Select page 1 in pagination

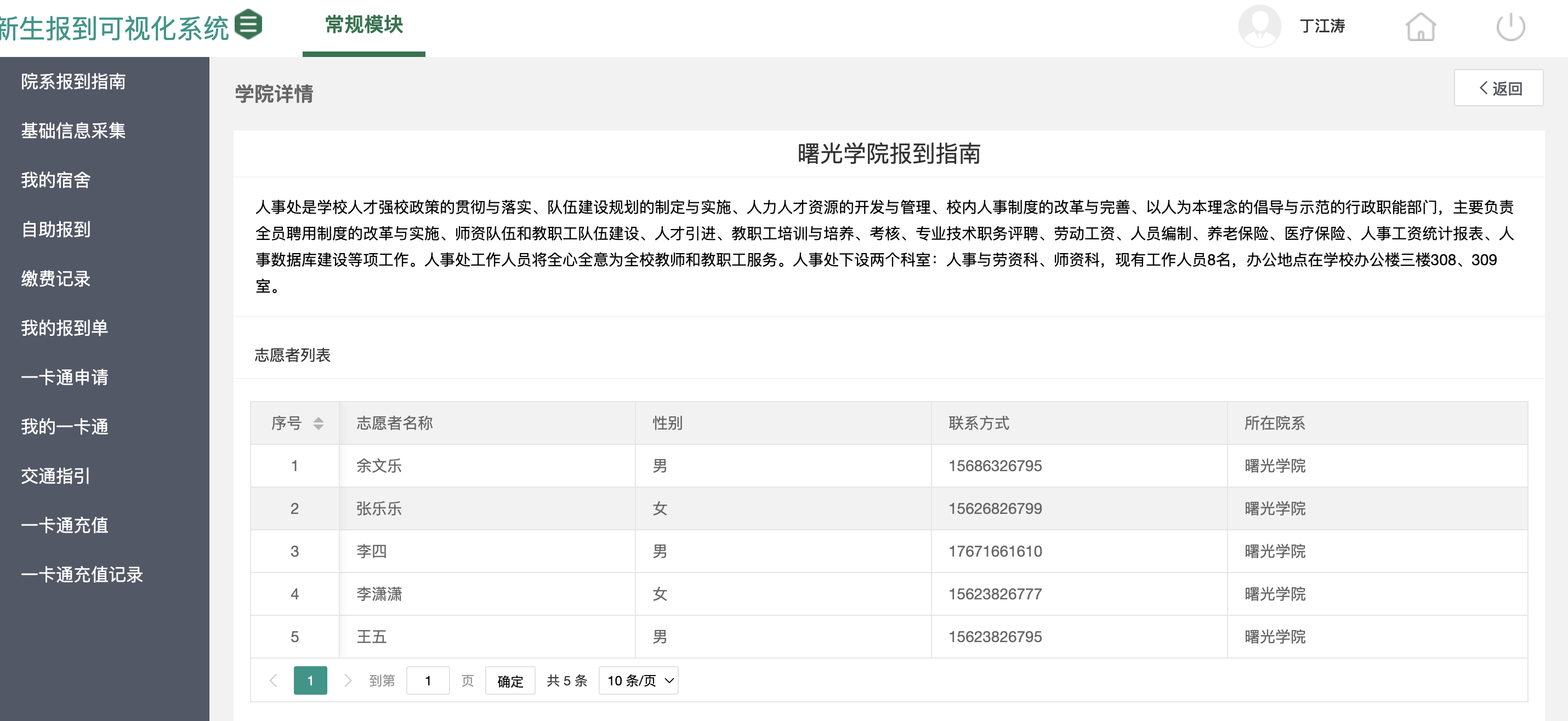310,680
